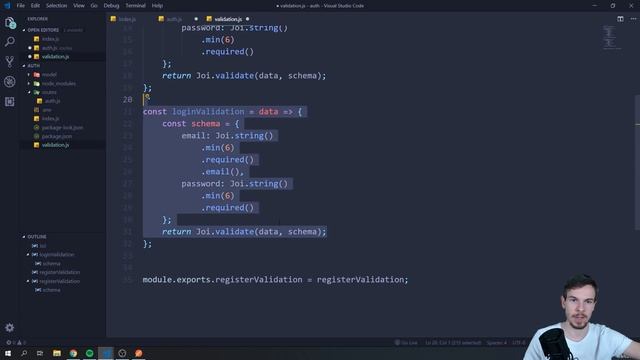
Task: Open the Help menu
Action: click(x=157, y=6)
